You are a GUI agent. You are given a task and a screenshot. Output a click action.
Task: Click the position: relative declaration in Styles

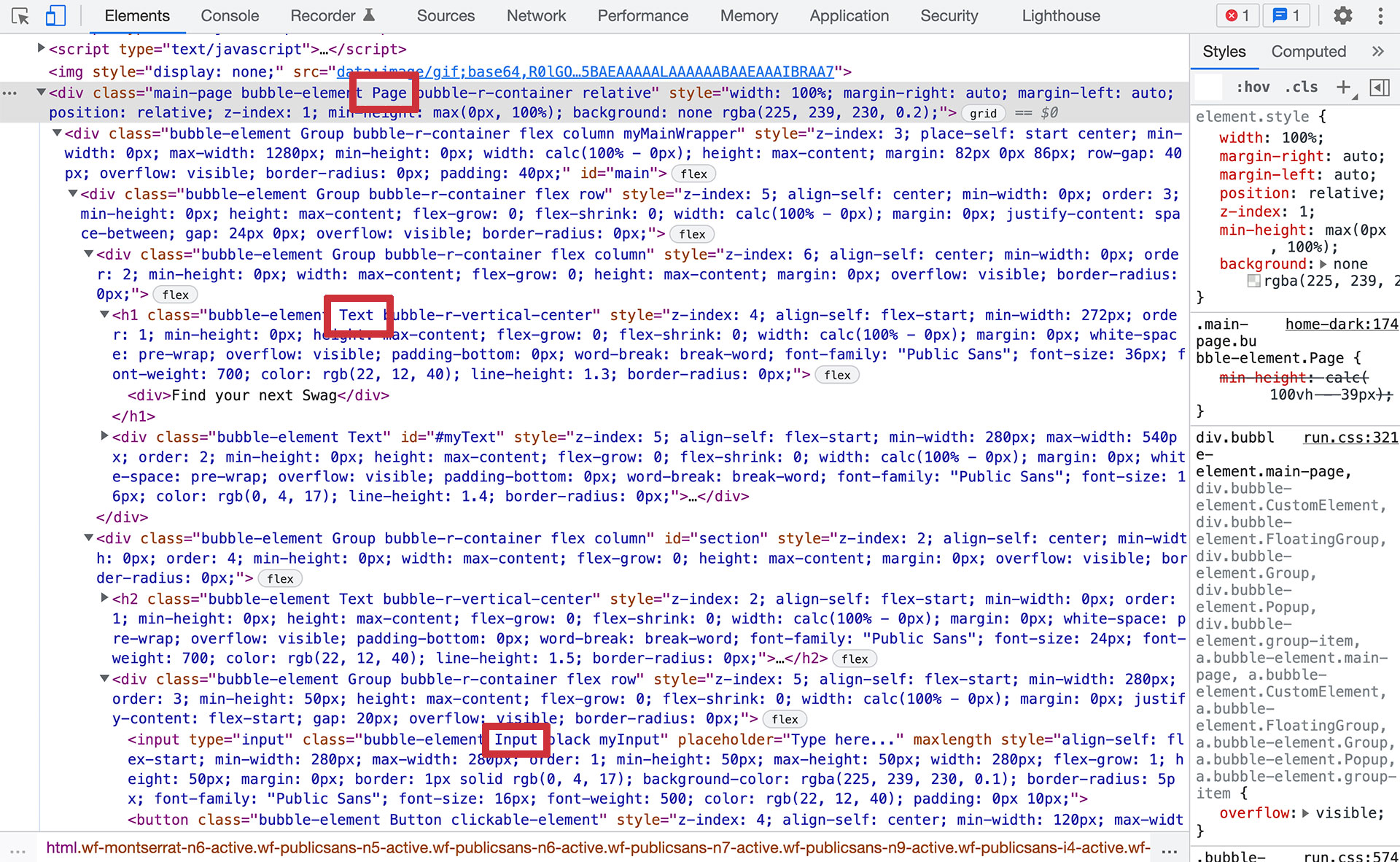point(1302,193)
